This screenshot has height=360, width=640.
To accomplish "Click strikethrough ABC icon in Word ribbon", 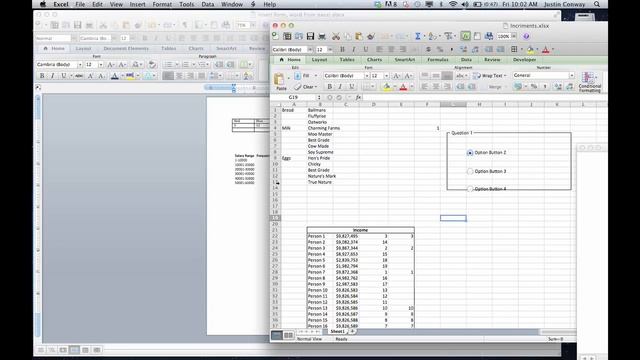I will [x=79, y=76].
